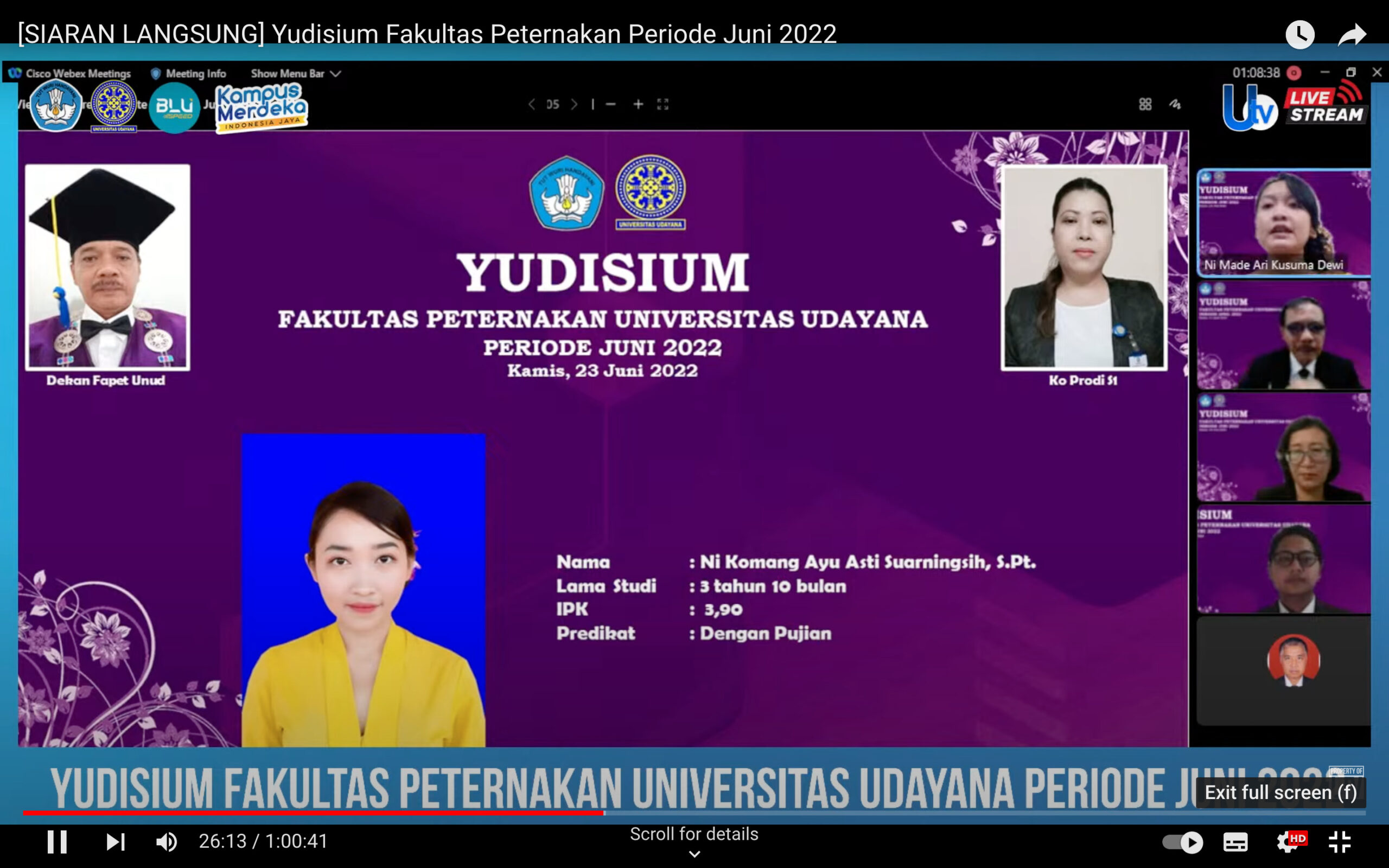The image size is (1389, 868).
Task: Toggle subtitles/closed captions
Action: [1235, 842]
